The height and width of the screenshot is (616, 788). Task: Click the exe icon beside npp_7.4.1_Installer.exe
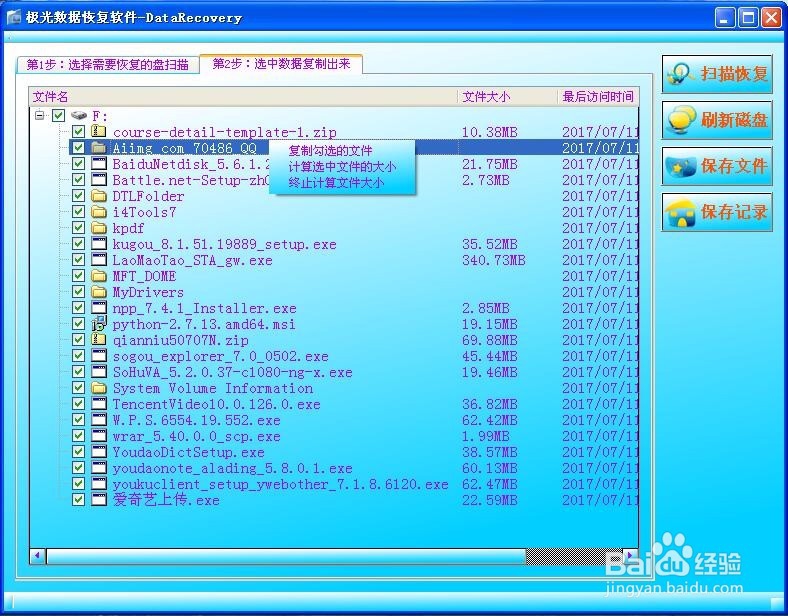(99, 307)
